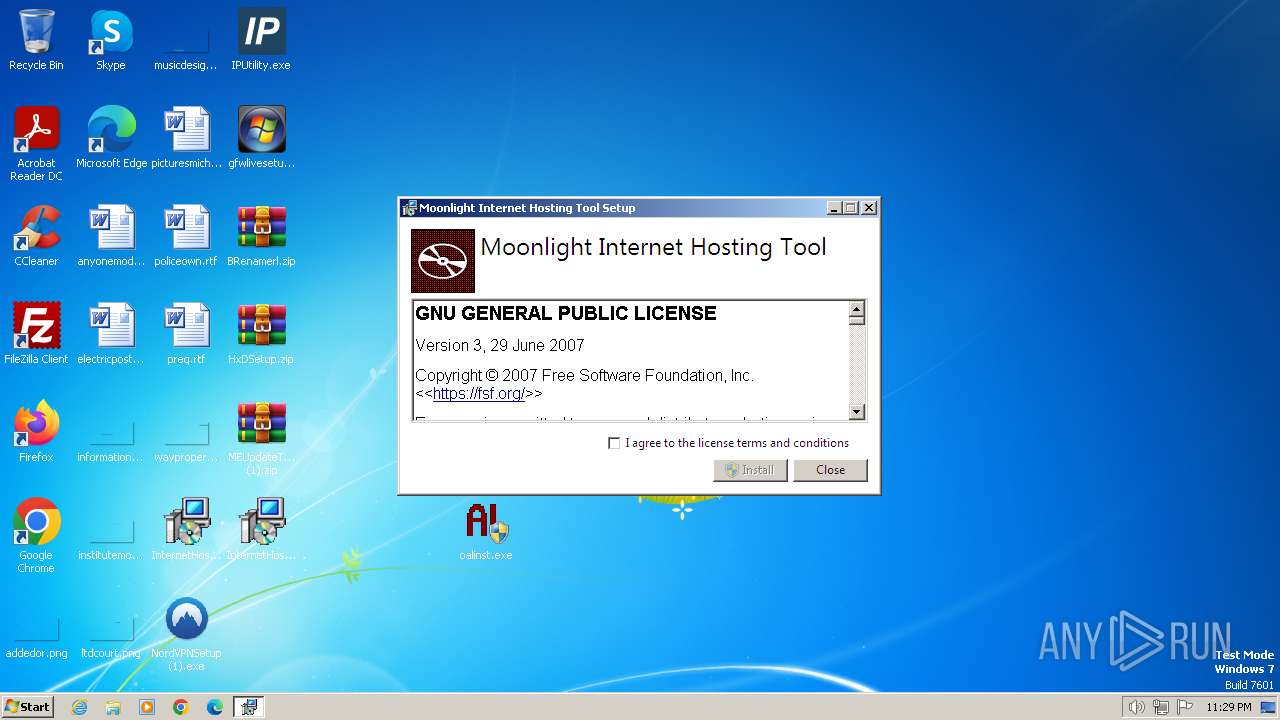Select the Firefox desktop shortcut
Screen dimensions: 1280x720
click(36, 432)
